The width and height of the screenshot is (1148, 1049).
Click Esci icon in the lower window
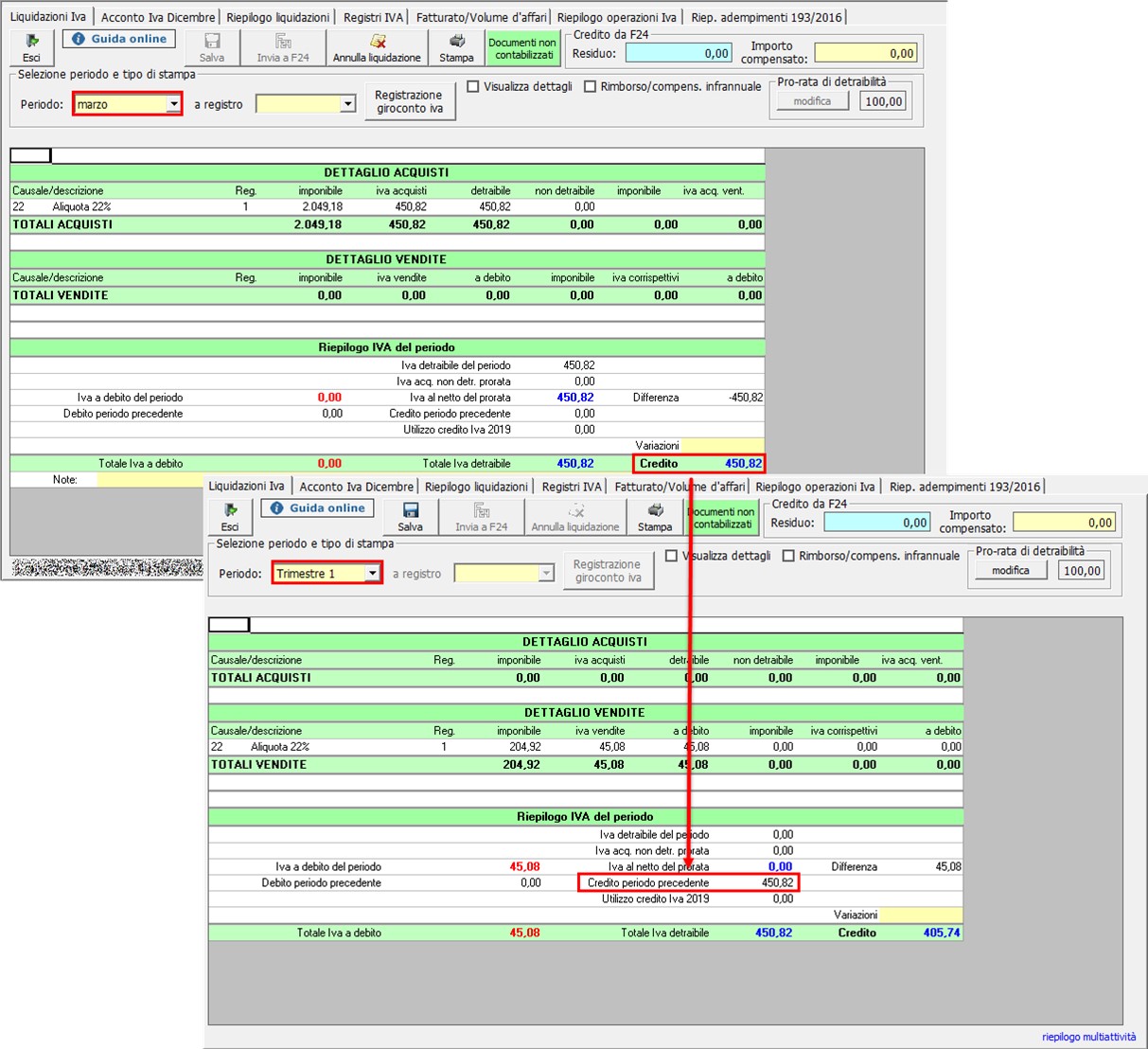(x=230, y=516)
